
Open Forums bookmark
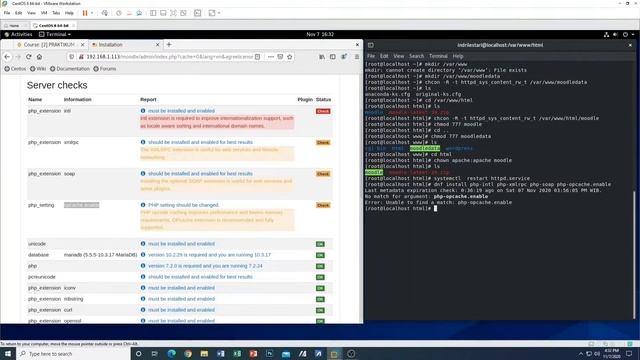[105, 69]
